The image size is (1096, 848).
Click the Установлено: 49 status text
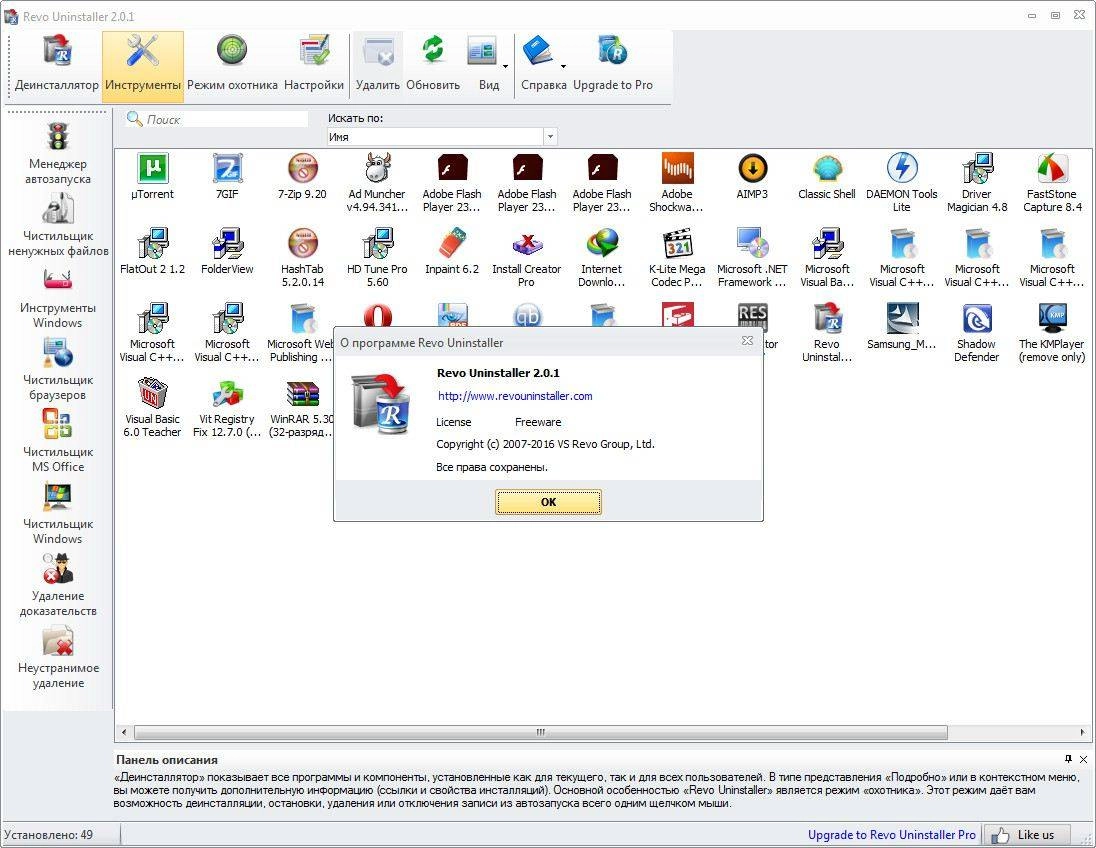tap(48, 835)
